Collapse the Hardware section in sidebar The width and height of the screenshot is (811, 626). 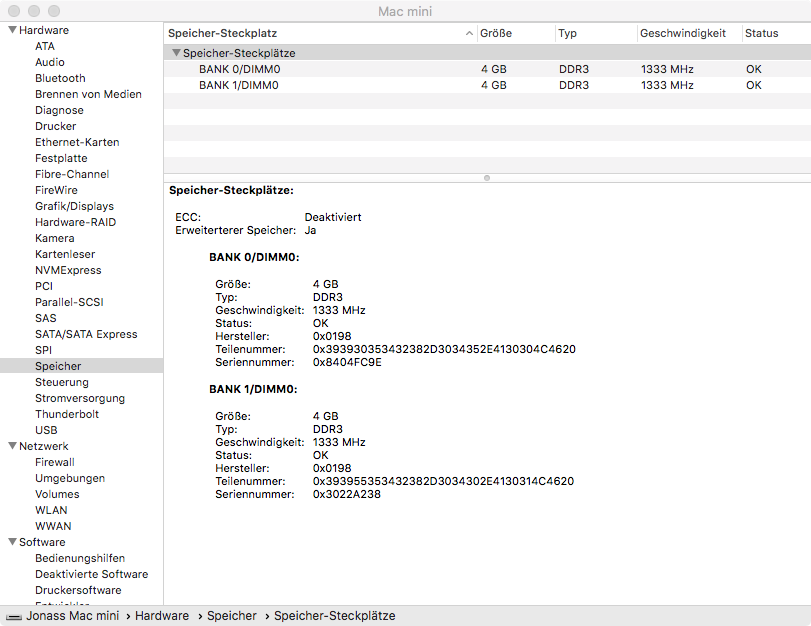click(x=11, y=30)
